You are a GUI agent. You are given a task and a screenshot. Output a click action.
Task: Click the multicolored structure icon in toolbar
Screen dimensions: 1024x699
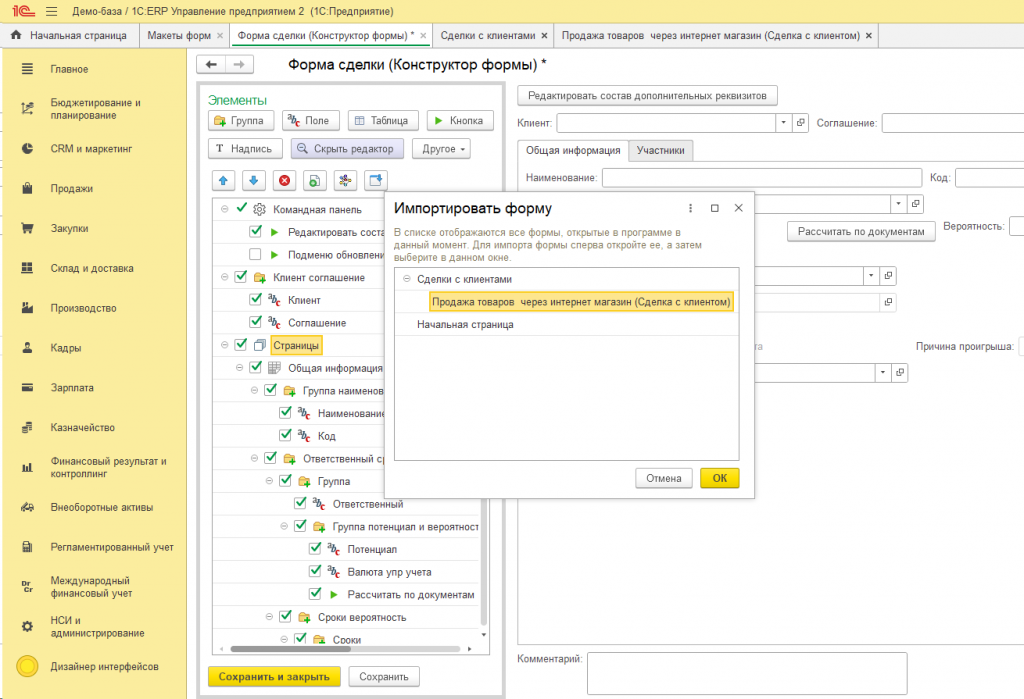point(345,180)
